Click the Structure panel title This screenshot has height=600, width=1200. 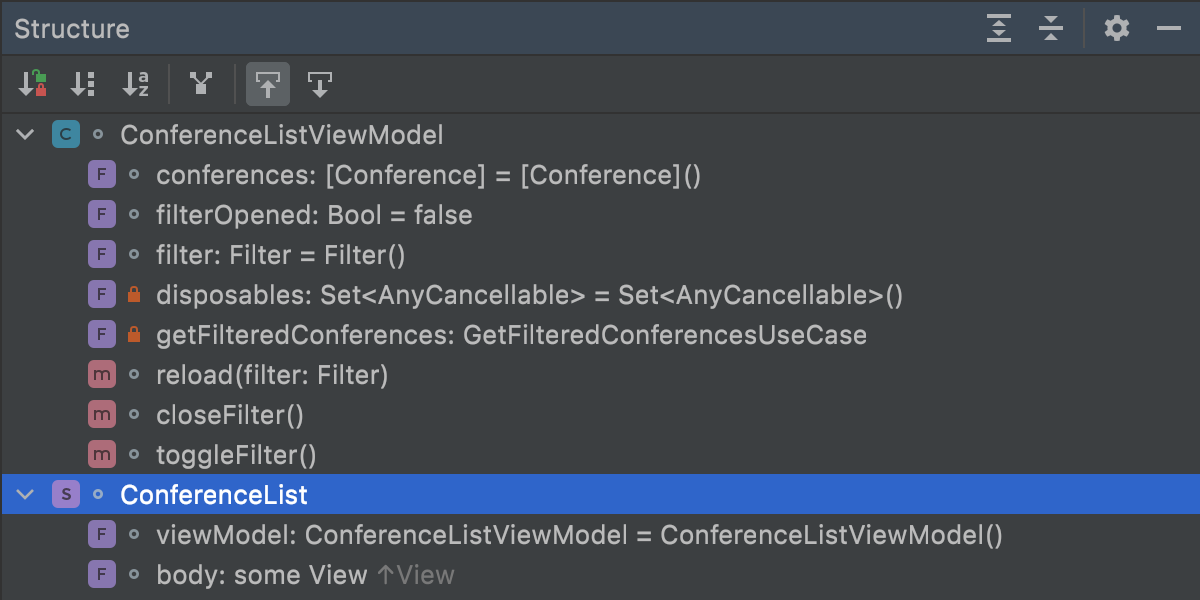coord(72,29)
